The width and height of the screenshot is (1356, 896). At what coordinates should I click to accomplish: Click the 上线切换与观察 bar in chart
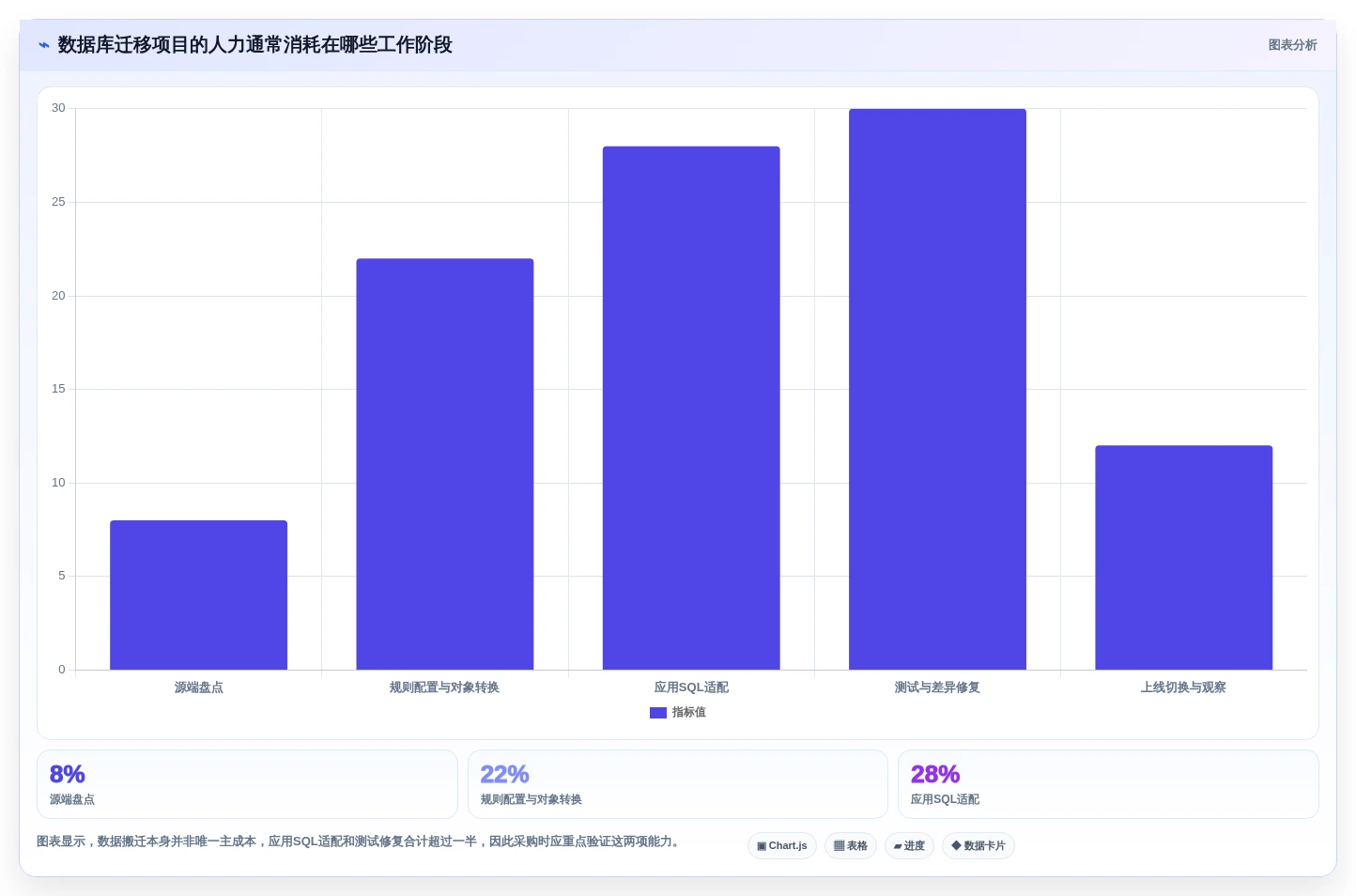pyautogui.click(x=1184, y=558)
